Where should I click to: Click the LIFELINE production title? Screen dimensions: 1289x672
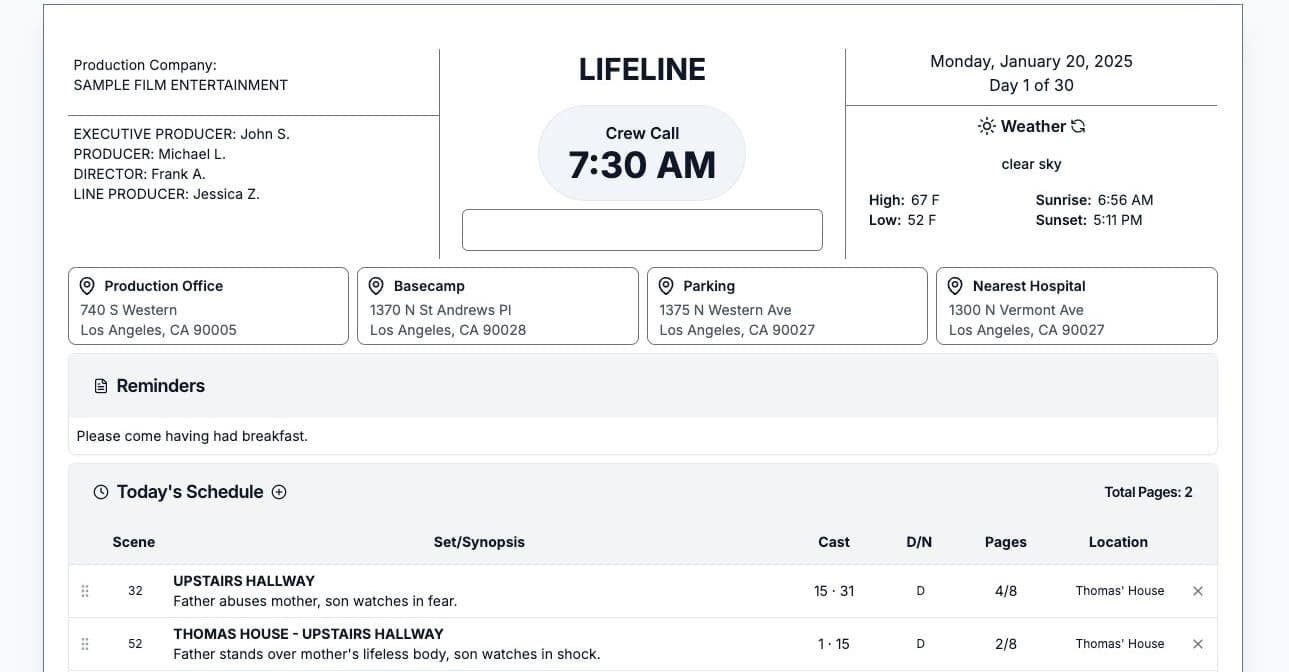click(641, 69)
